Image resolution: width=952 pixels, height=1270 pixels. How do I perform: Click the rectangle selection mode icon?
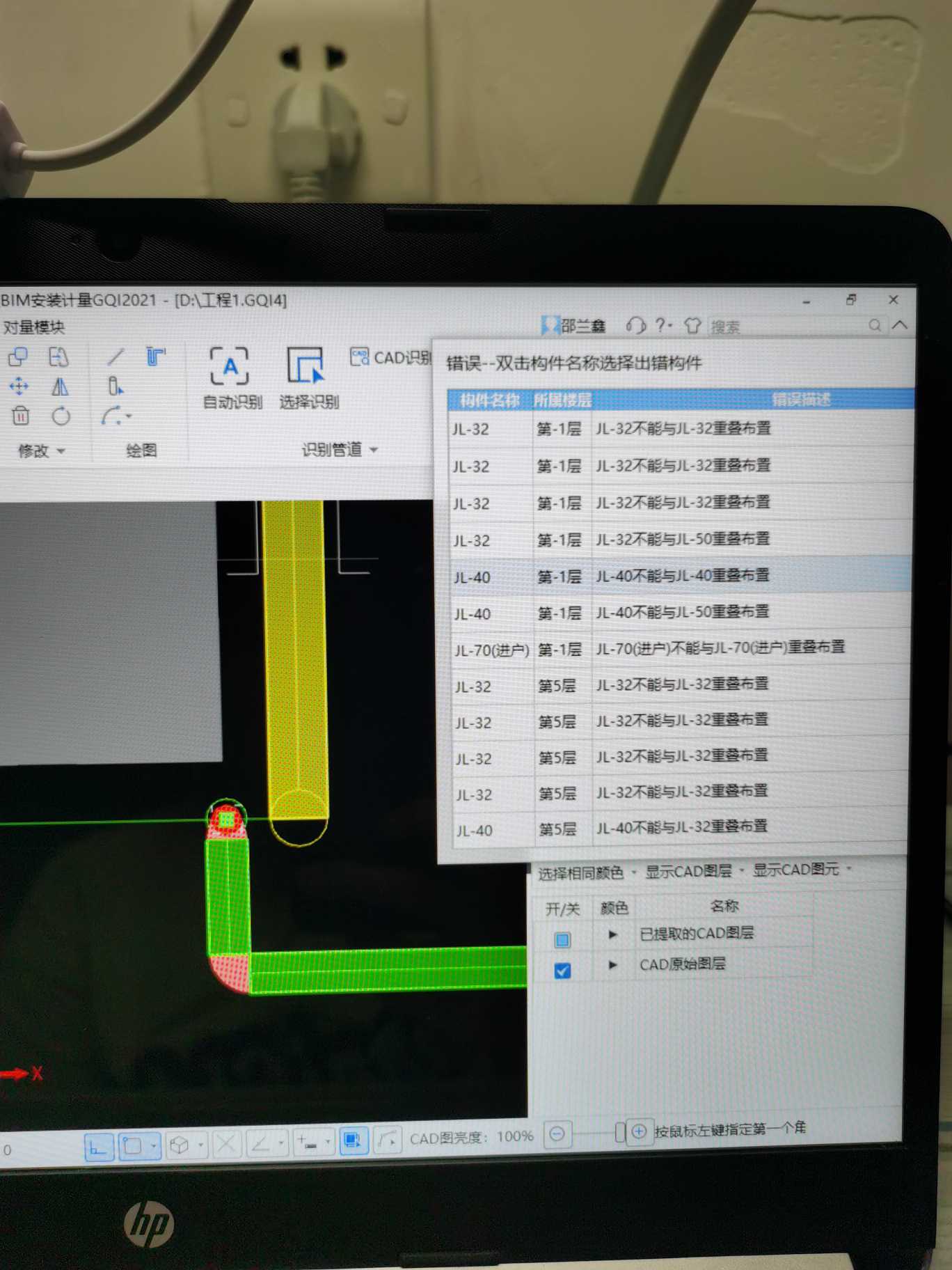pos(132,1145)
